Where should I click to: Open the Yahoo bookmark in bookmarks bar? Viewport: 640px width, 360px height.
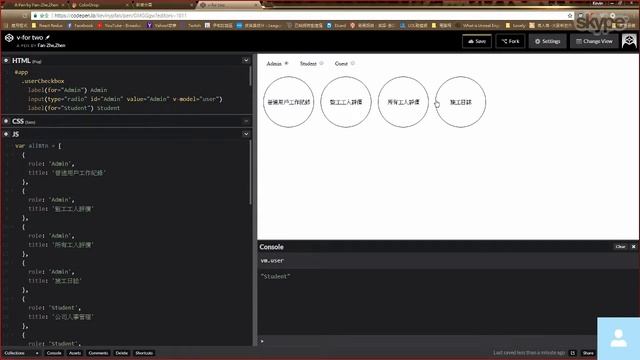coord(162,25)
